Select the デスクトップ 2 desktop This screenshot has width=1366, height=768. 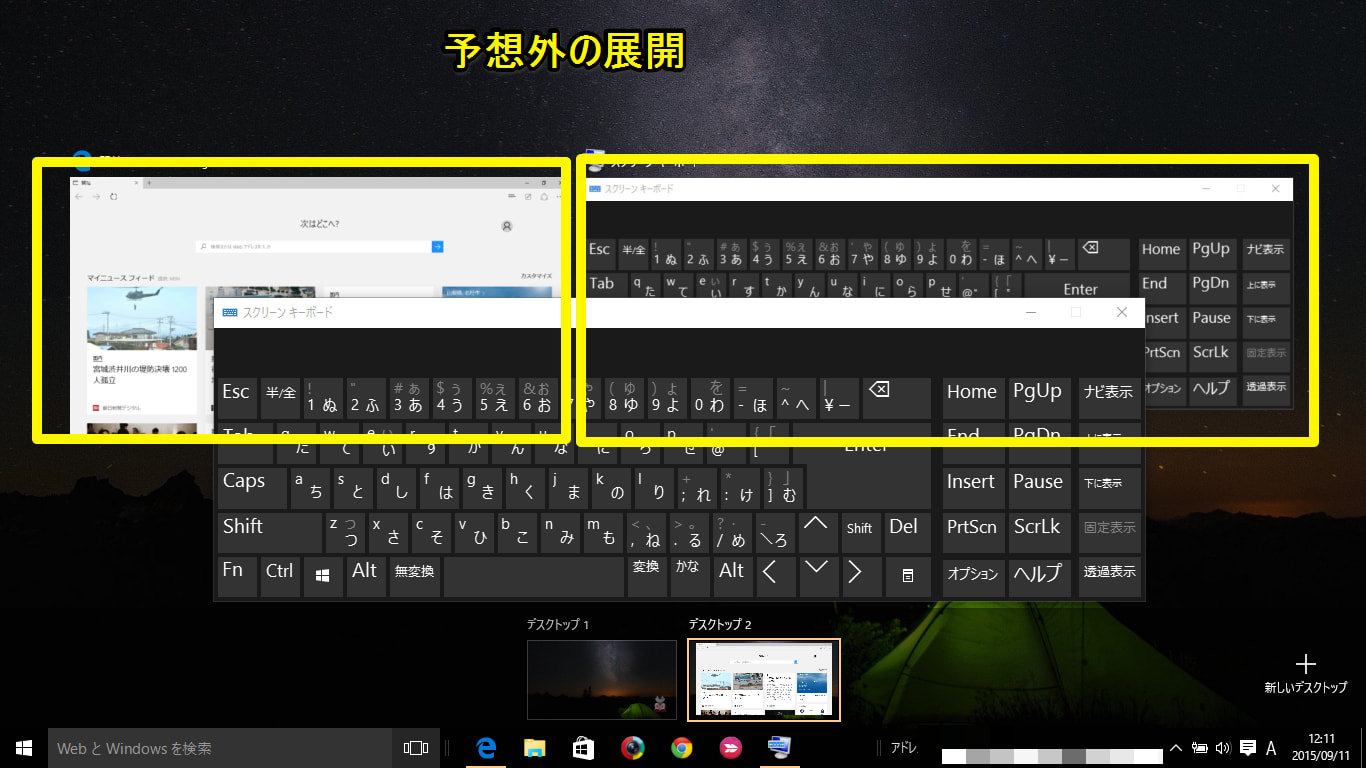coord(764,680)
